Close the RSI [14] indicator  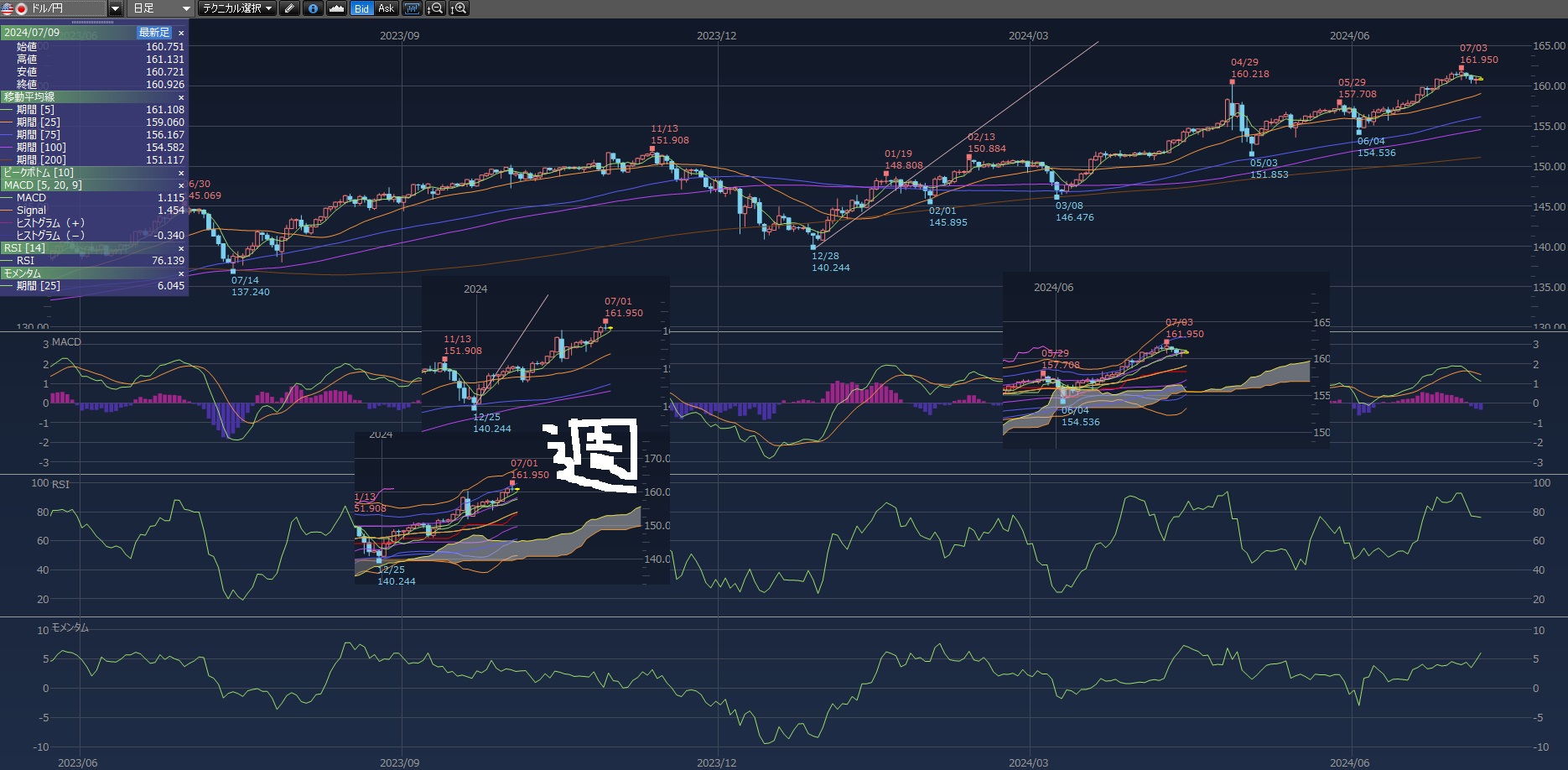(x=181, y=248)
